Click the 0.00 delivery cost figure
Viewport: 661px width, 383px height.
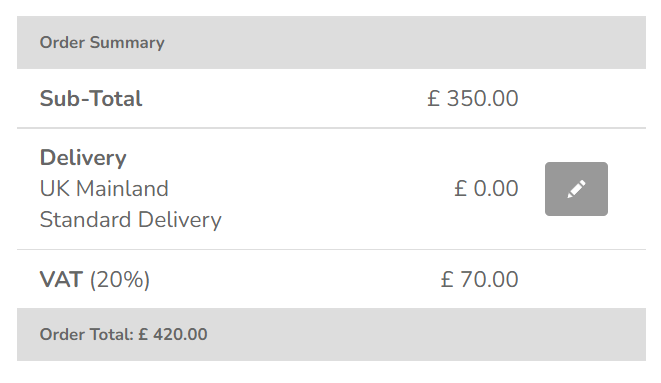[496, 188]
